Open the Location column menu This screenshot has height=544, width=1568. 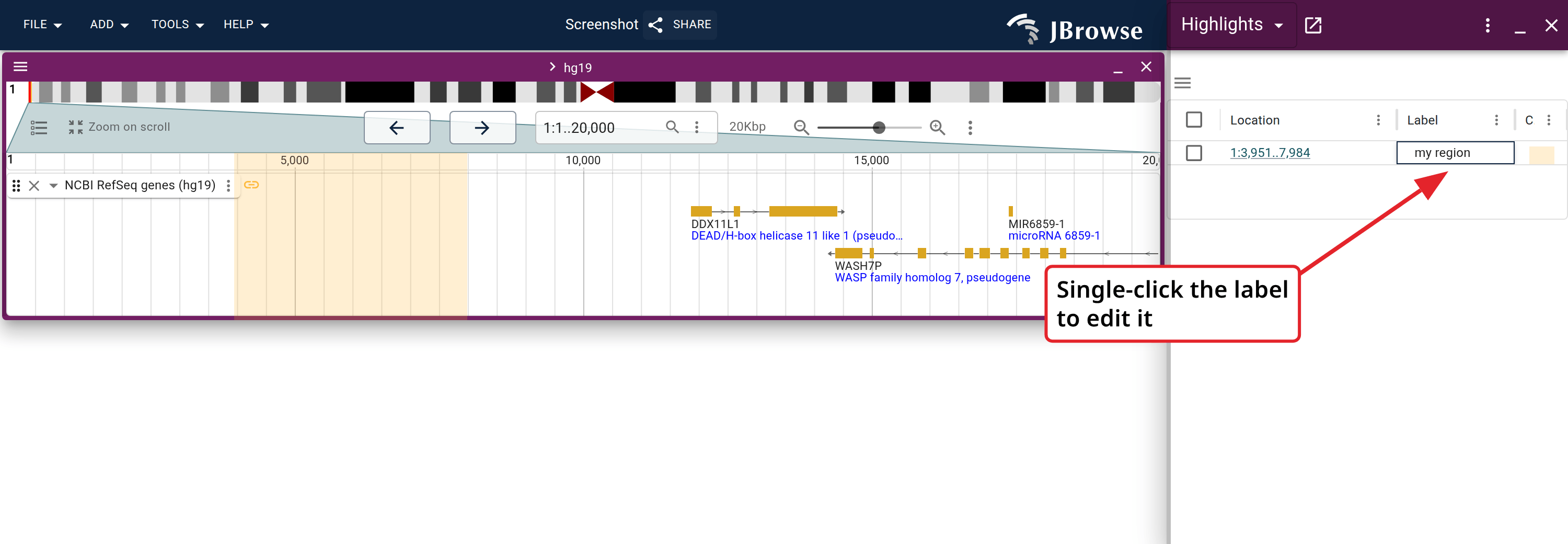[x=1378, y=120]
